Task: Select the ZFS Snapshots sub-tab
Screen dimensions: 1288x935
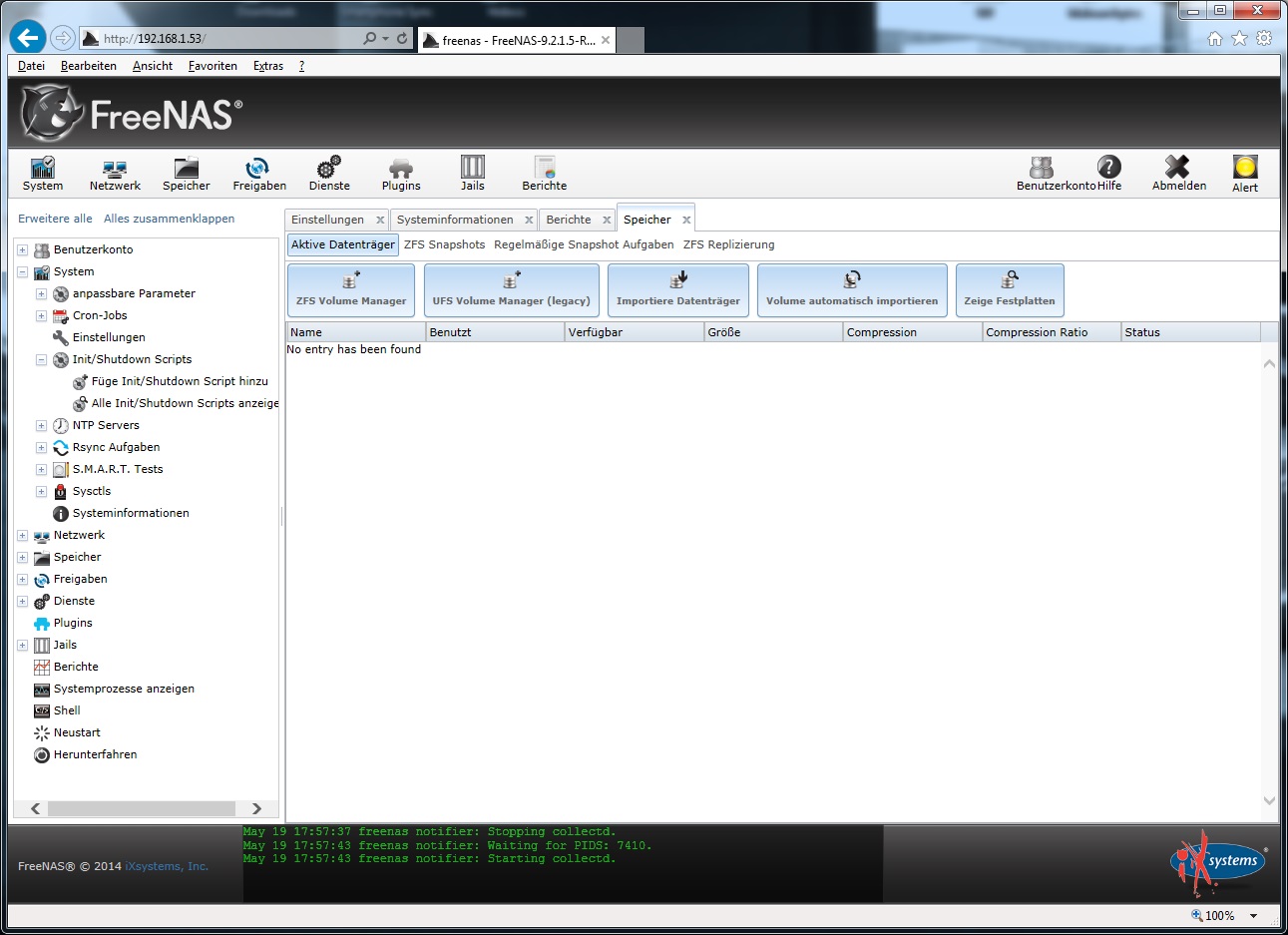Action: 444,244
